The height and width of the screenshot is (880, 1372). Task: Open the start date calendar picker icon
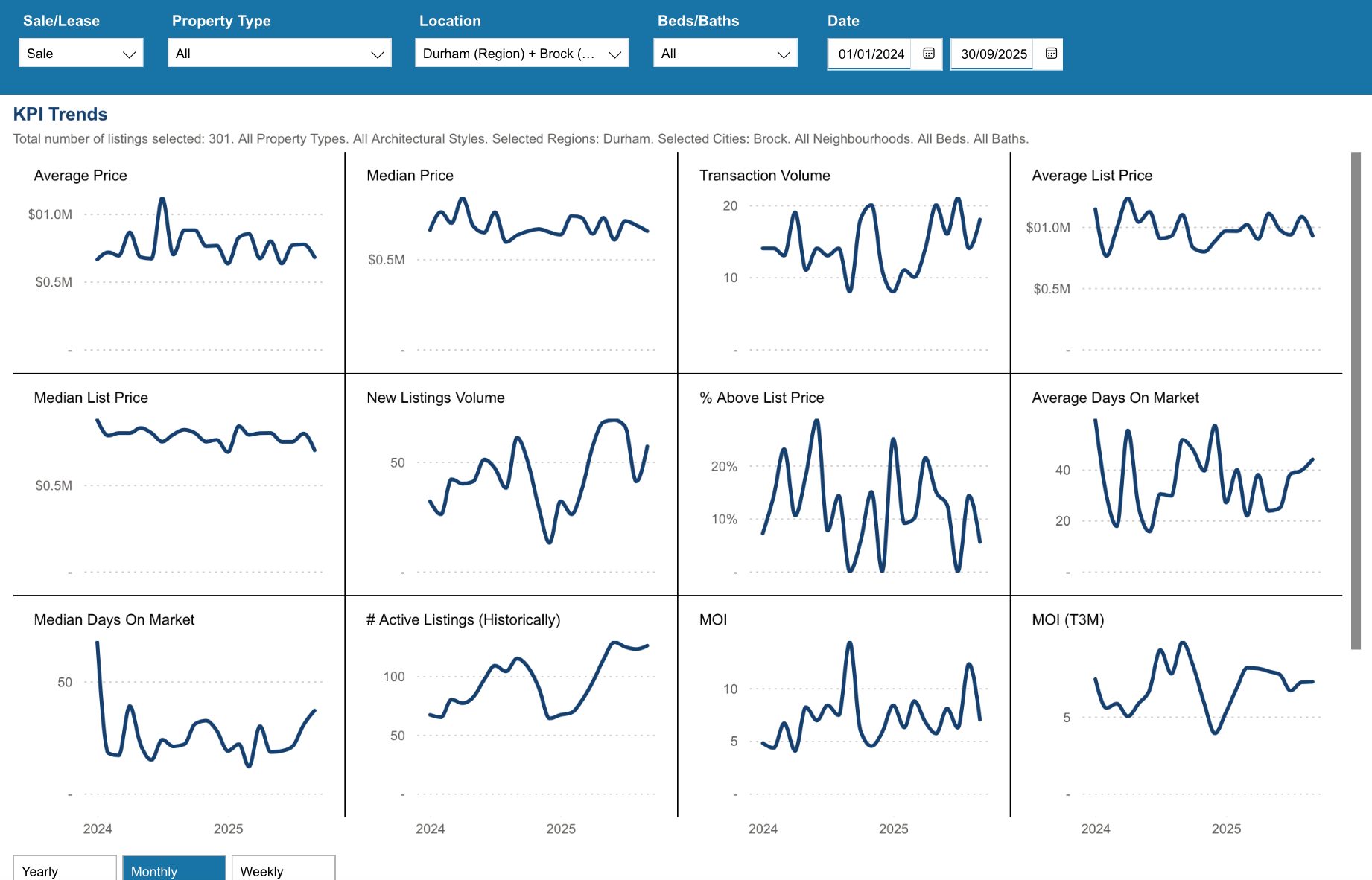pos(928,54)
